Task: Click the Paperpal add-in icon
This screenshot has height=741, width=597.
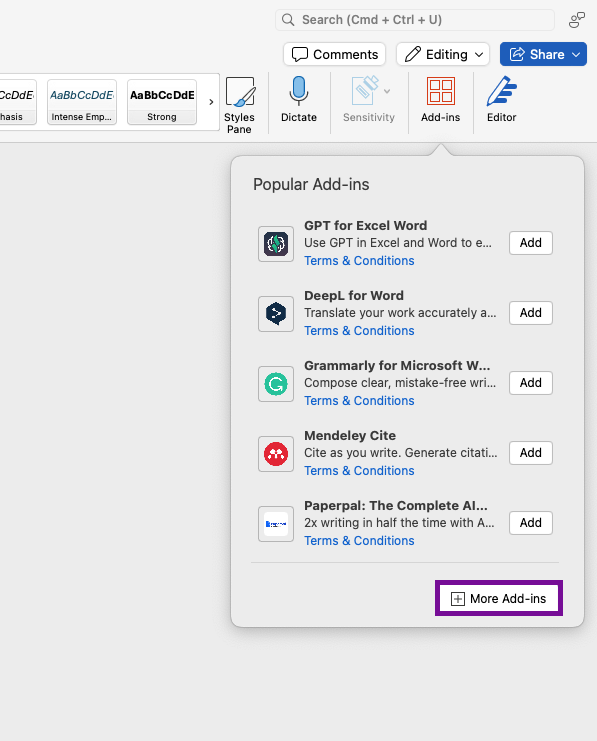Action: point(276,524)
